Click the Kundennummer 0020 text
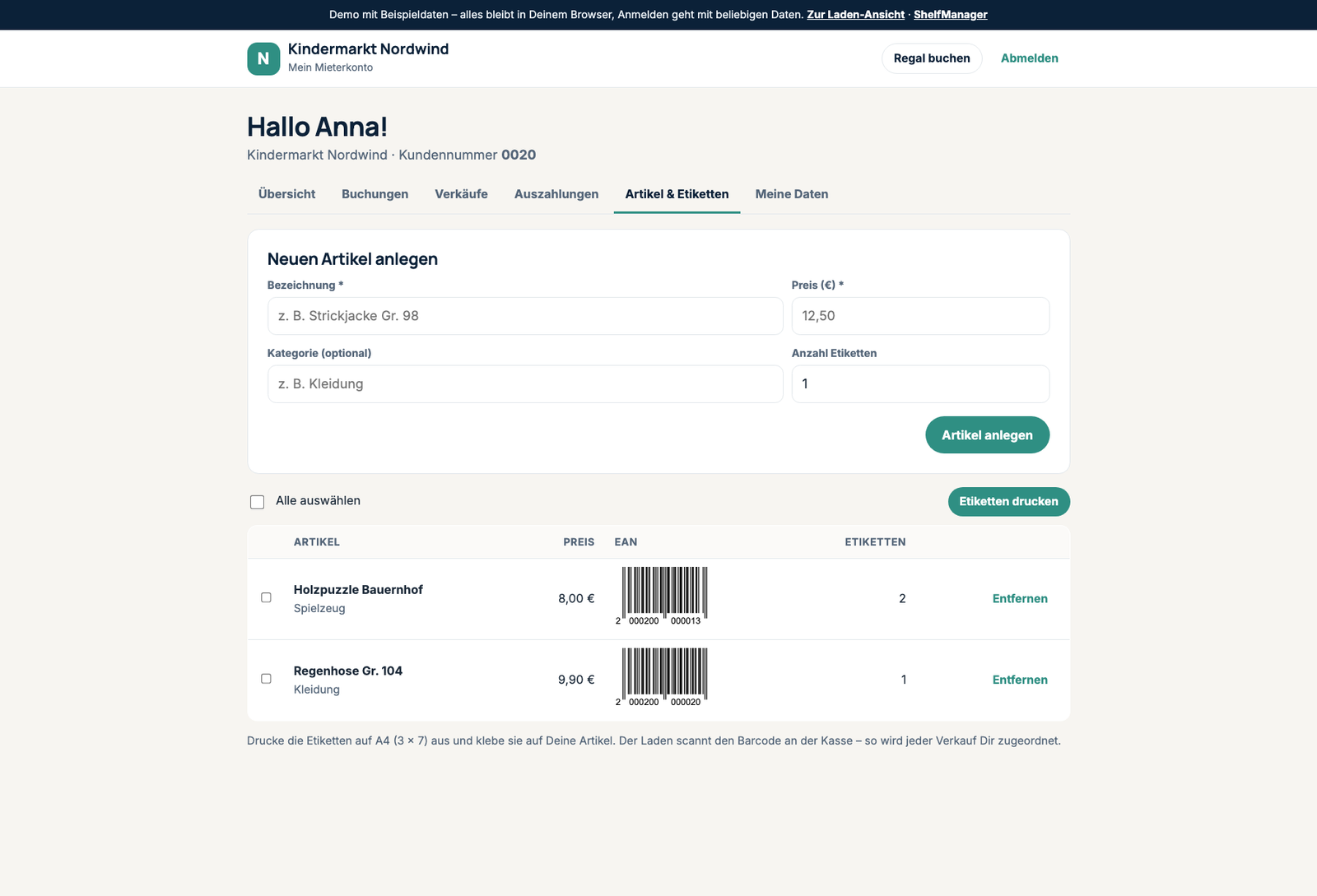Screen dimensions: 1317x896 (x=468, y=155)
